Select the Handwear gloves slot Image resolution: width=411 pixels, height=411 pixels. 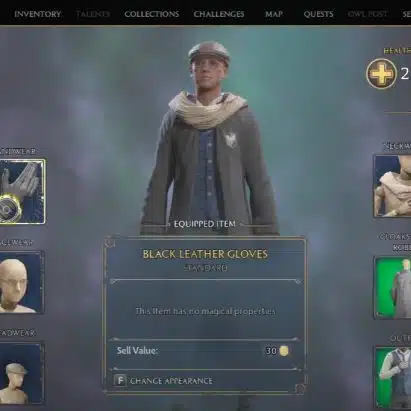22,191
